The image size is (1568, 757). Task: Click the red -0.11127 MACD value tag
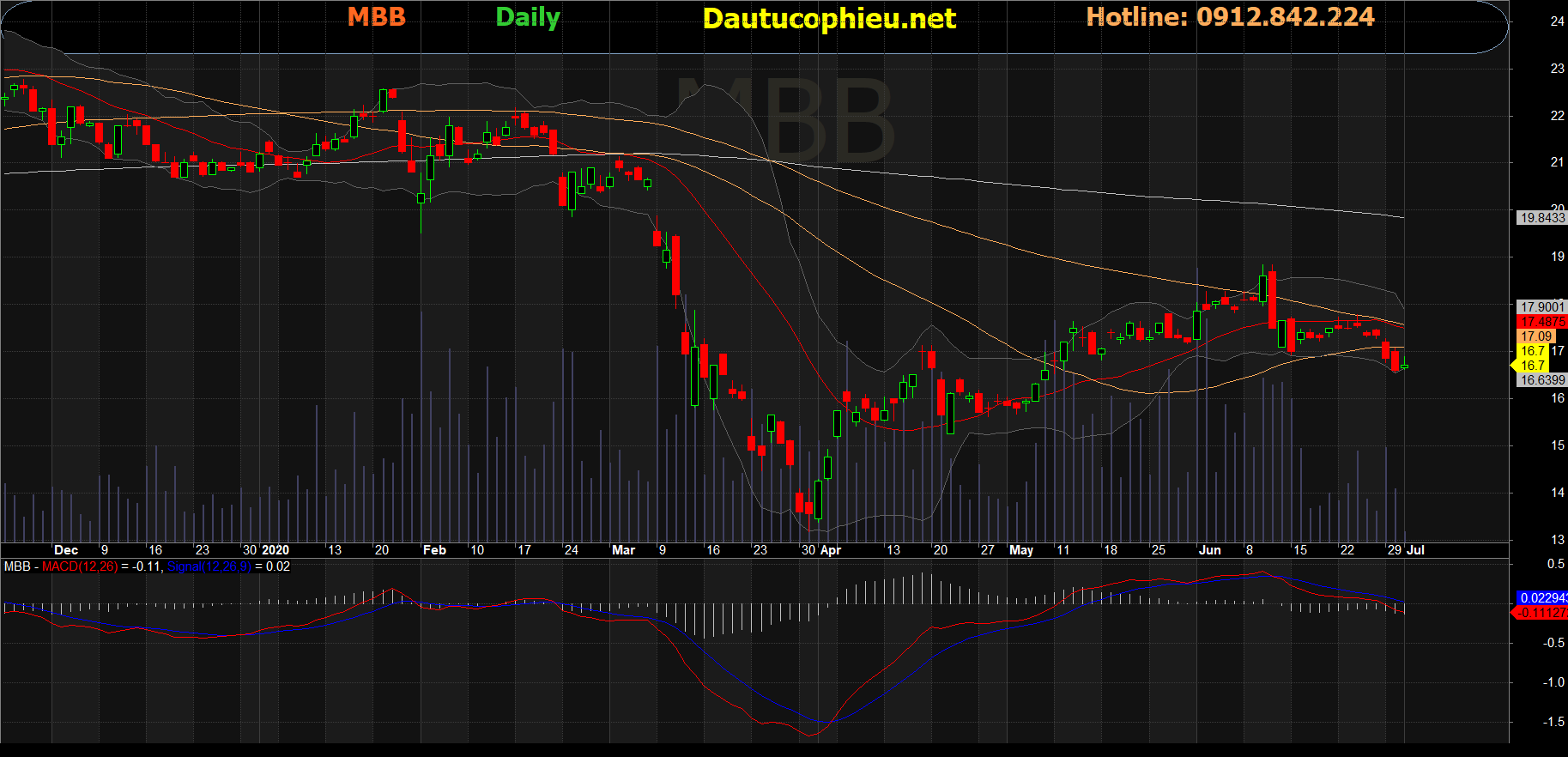(1542, 613)
